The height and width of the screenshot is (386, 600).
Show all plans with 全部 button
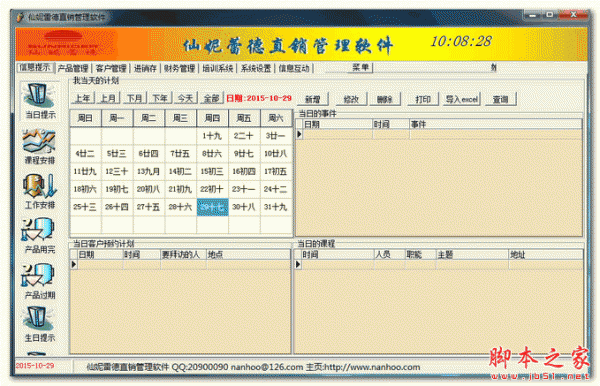click(212, 98)
